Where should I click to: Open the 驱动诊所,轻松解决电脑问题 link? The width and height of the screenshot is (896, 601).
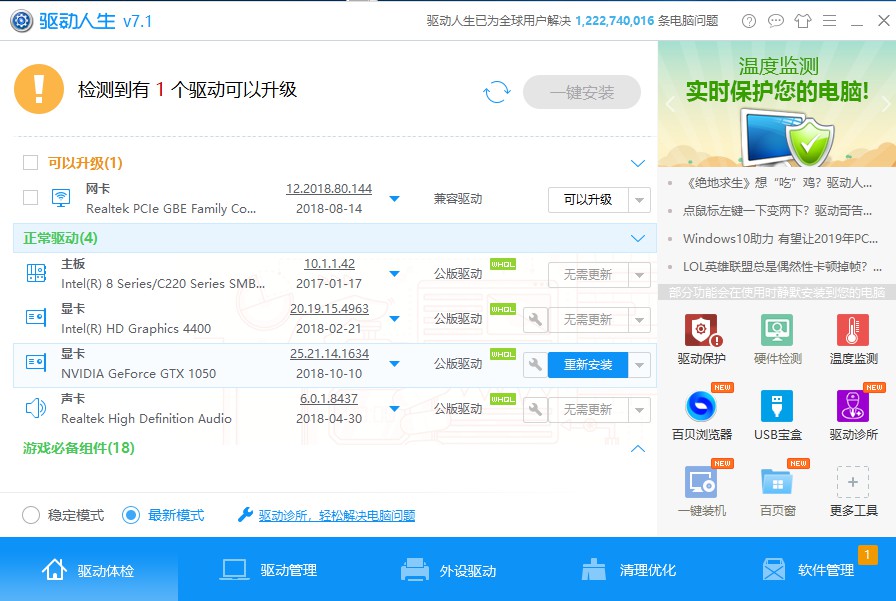(337, 515)
